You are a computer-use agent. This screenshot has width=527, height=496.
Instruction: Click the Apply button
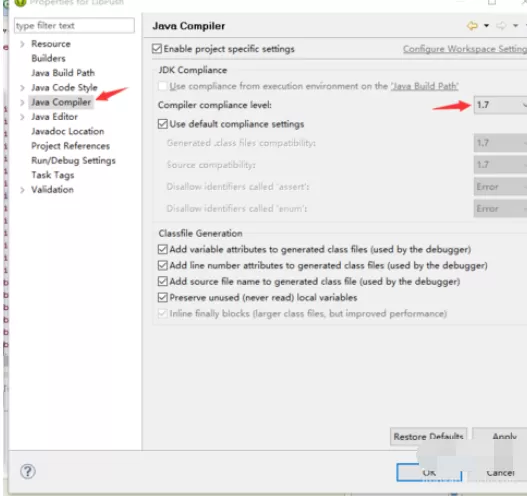tap(500, 437)
